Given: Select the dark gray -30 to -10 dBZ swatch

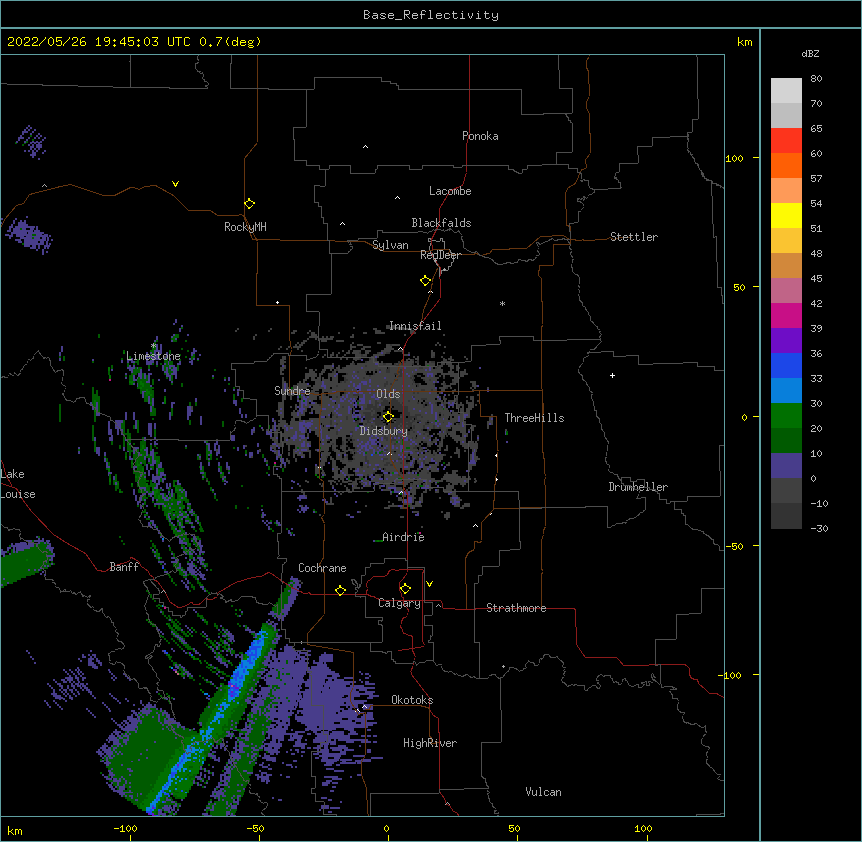Looking at the screenshot, I should pos(786,516).
